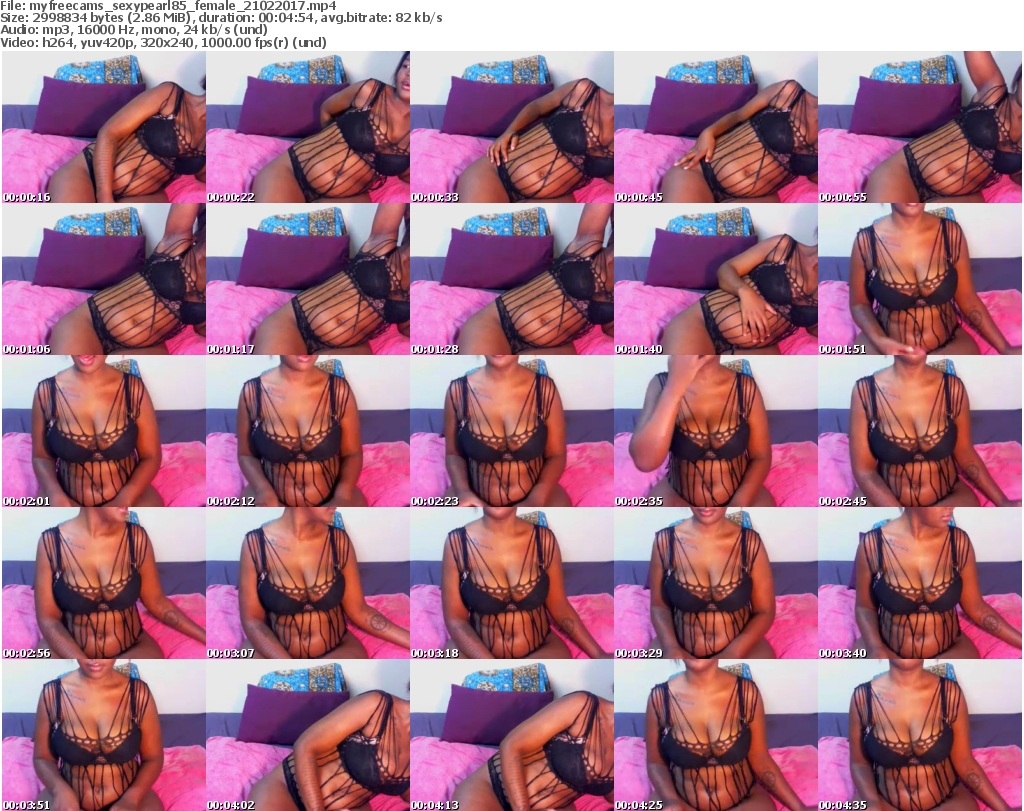Choose the thumbnail marked 00:01:40
The image size is (1024, 811).
pos(716,279)
